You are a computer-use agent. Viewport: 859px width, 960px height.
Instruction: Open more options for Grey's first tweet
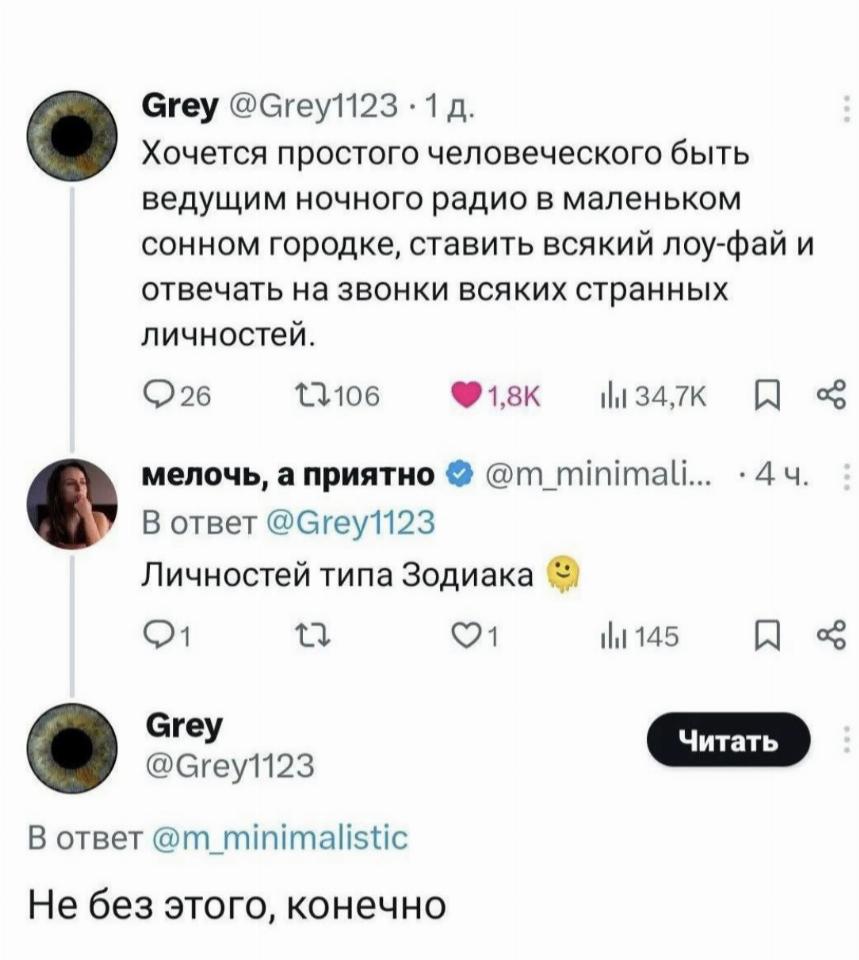[847, 106]
